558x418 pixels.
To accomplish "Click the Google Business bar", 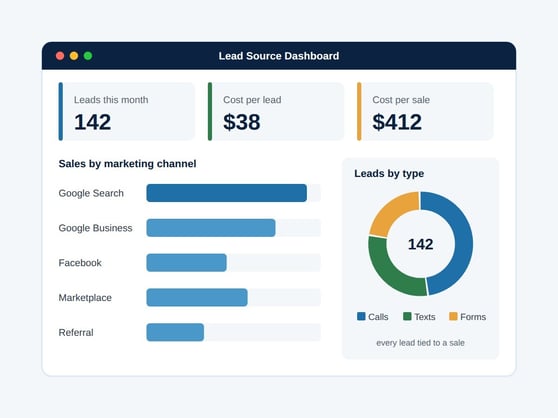I will coord(211,228).
